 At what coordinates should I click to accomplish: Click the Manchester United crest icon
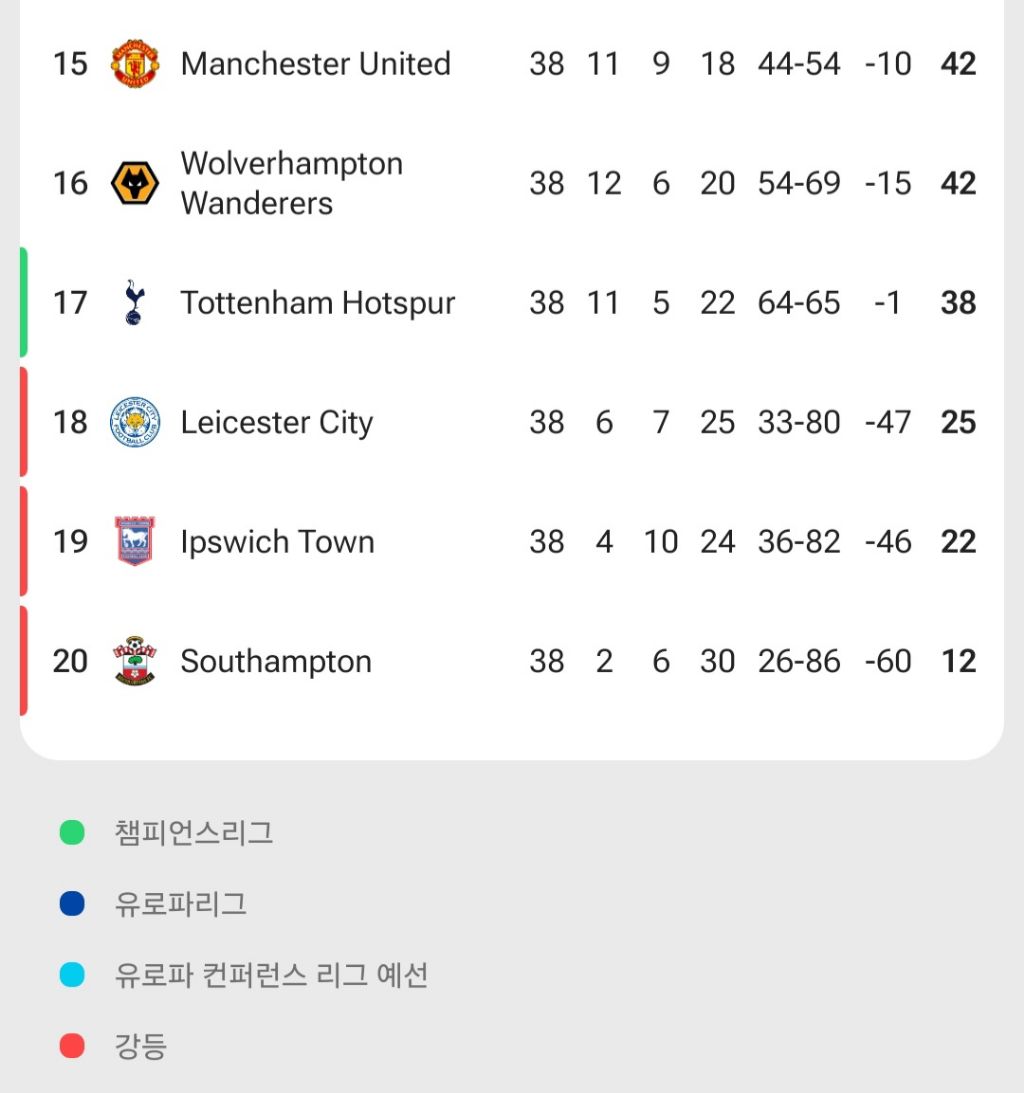pyautogui.click(x=135, y=64)
